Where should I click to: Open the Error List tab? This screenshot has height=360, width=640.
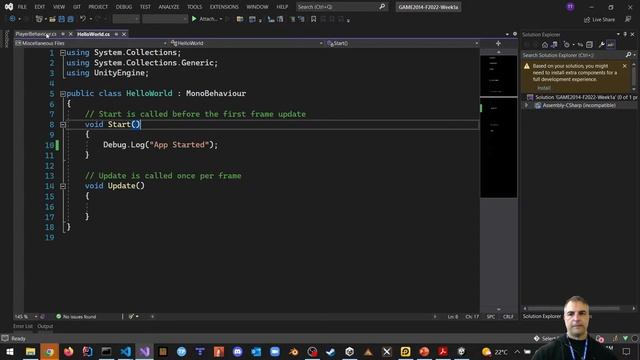click(23, 326)
